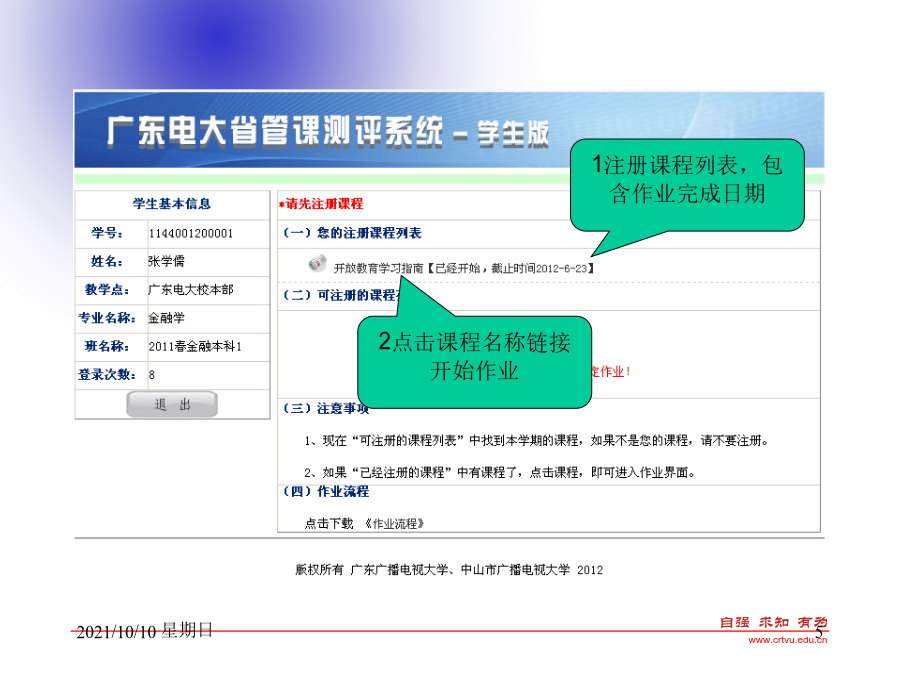Visit the www.crtvu.edu.cn link
This screenshot has width=900, height=675.
click(788, 640)
